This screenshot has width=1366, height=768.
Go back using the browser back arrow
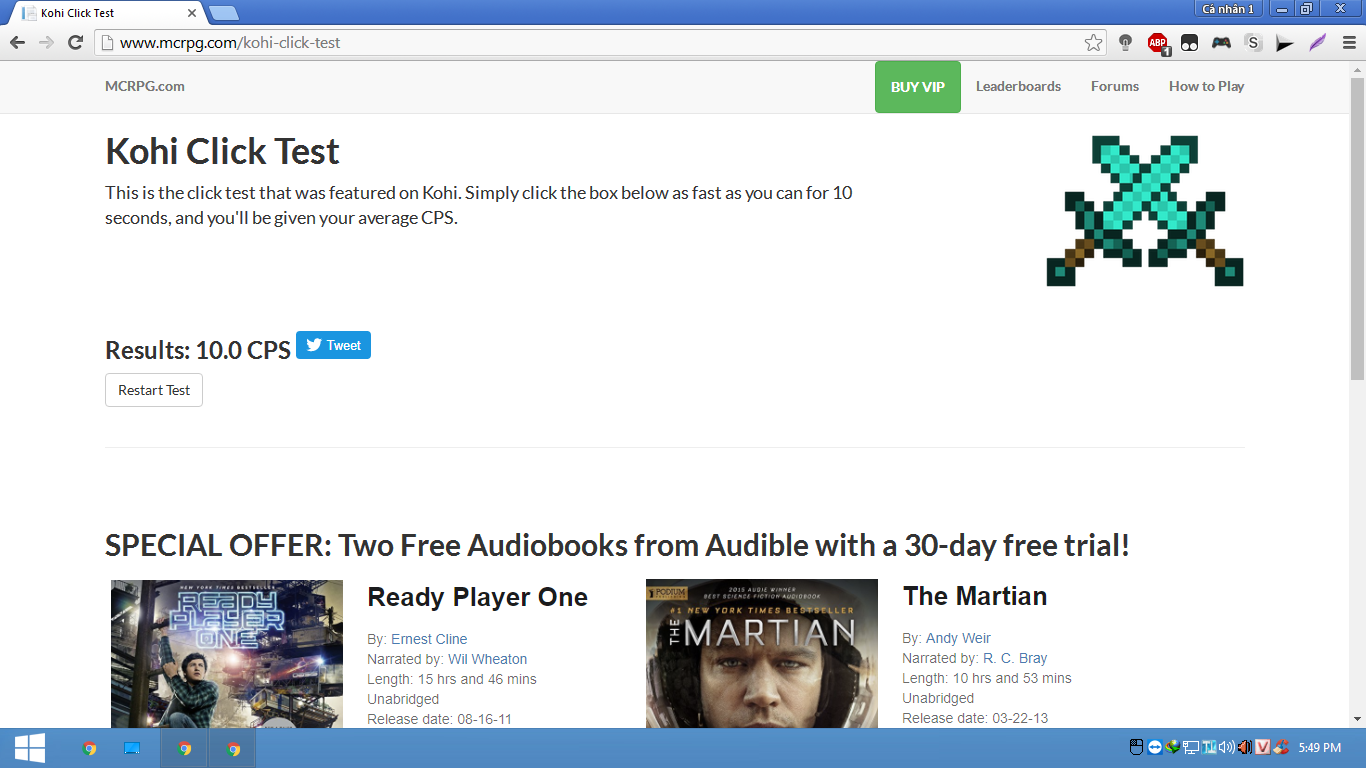coord(16,43)
